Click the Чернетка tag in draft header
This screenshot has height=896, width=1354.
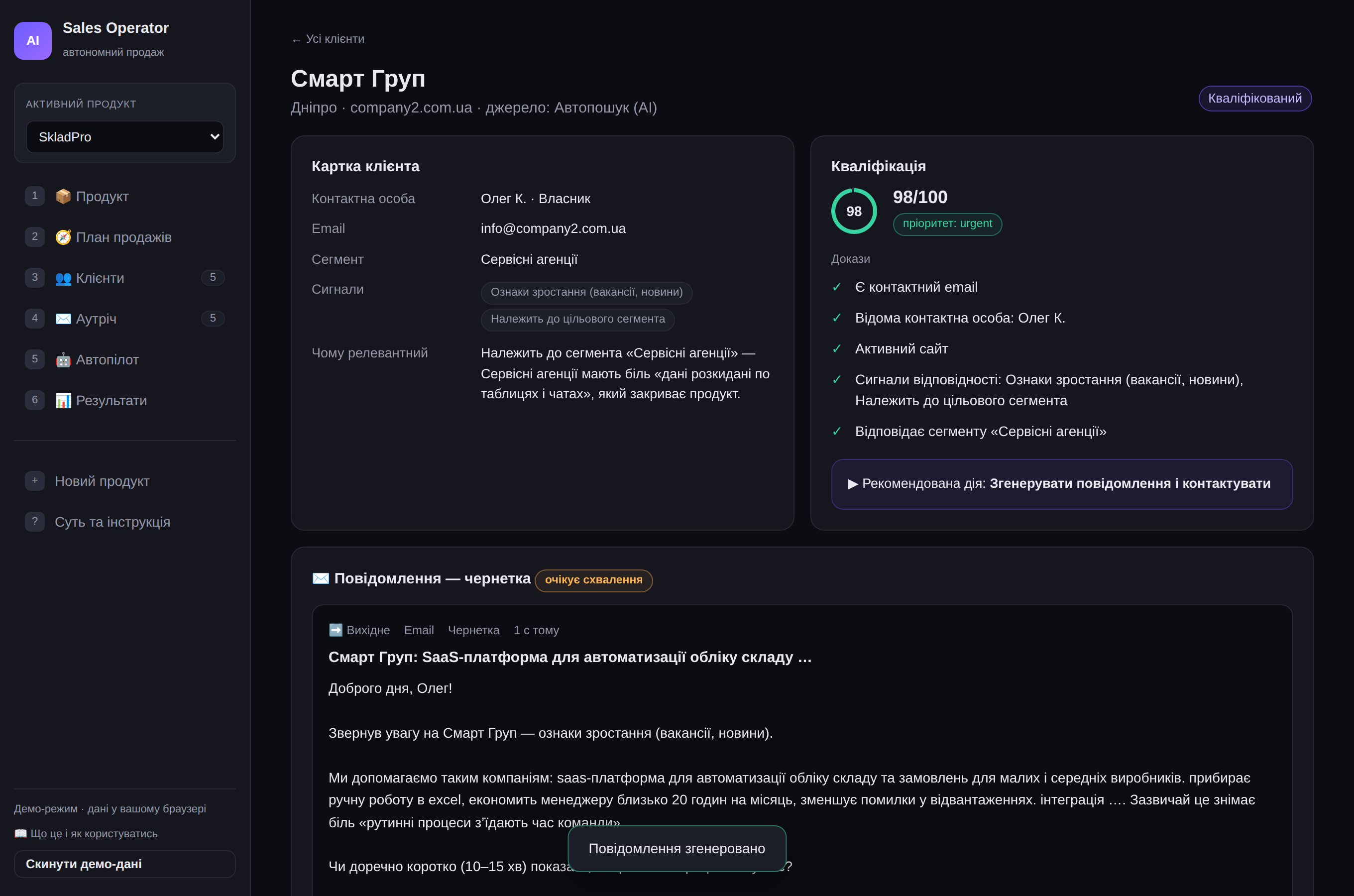[x=473, y=630]
